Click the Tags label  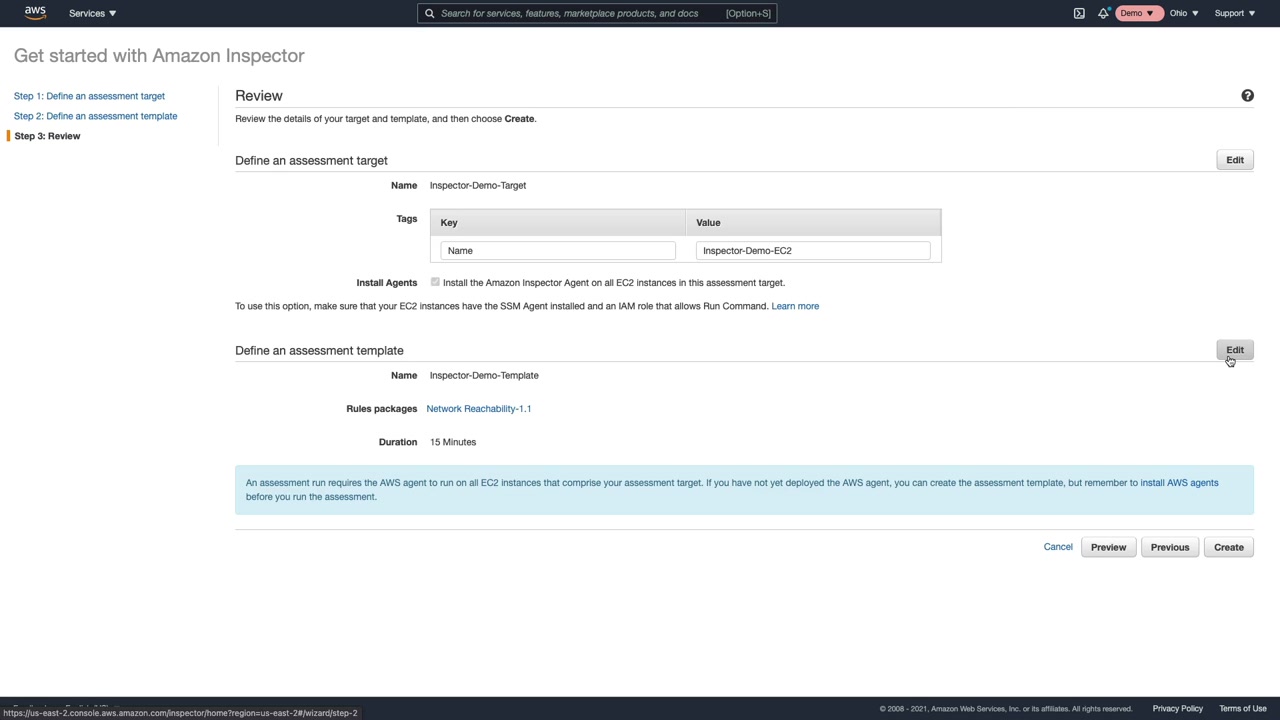(407, 219)
